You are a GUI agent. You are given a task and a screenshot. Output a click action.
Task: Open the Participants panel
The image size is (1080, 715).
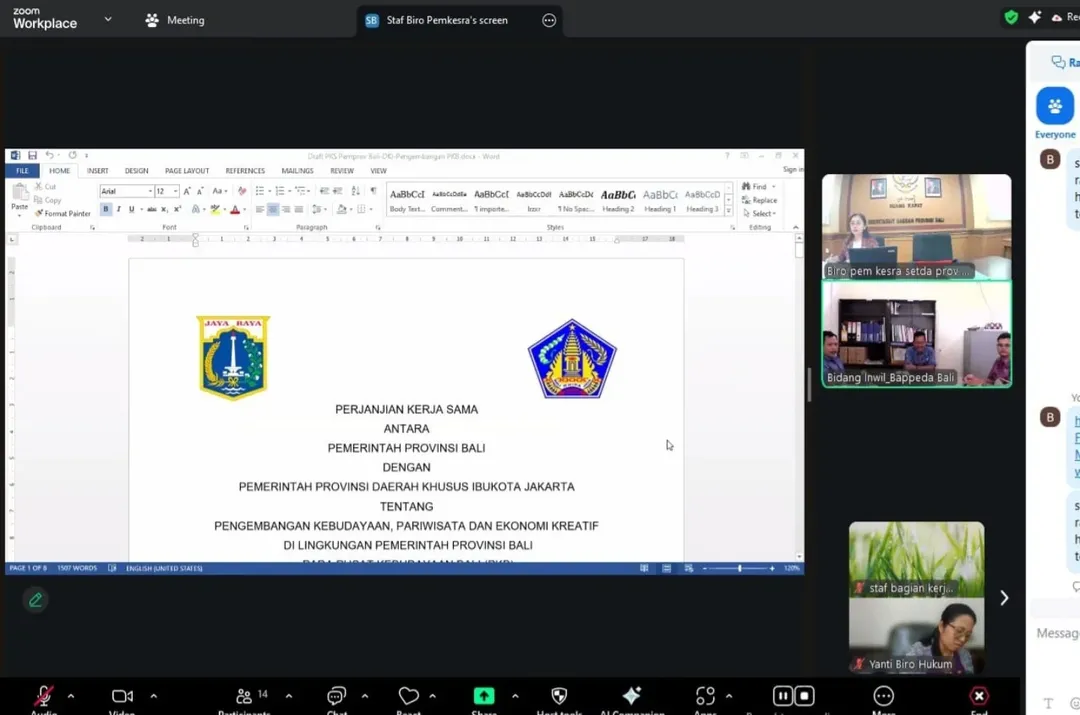[x=244, y=696]
